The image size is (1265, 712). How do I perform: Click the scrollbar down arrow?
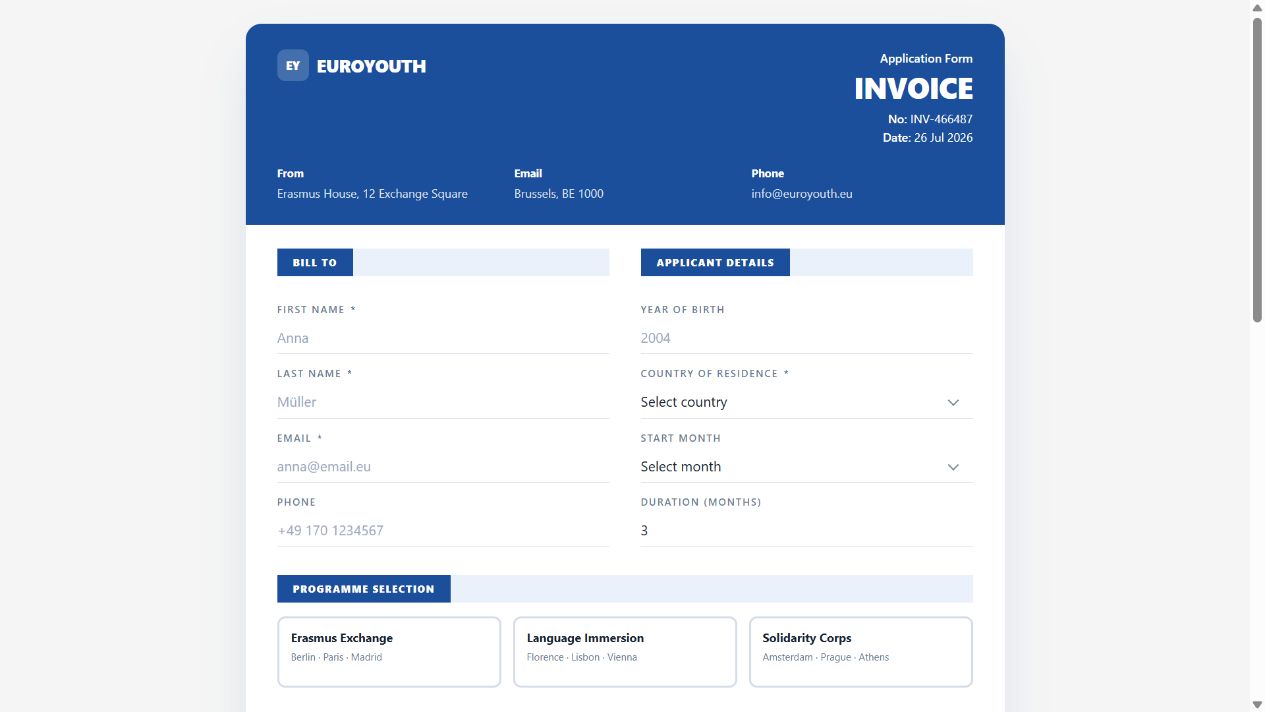click(1257, 704)
